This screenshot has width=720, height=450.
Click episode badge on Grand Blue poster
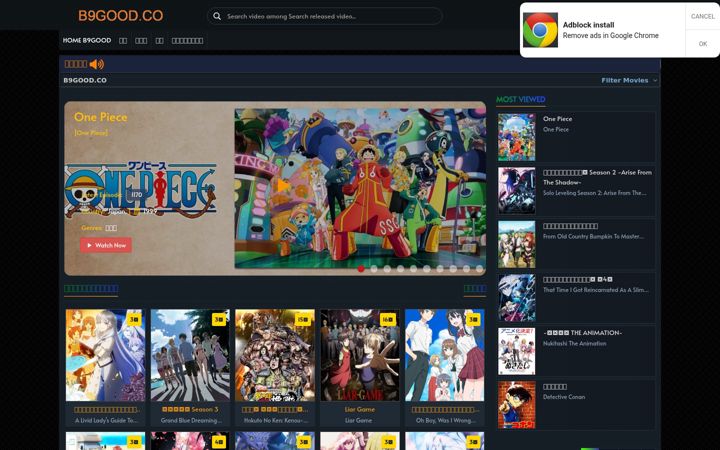[219, 320]
